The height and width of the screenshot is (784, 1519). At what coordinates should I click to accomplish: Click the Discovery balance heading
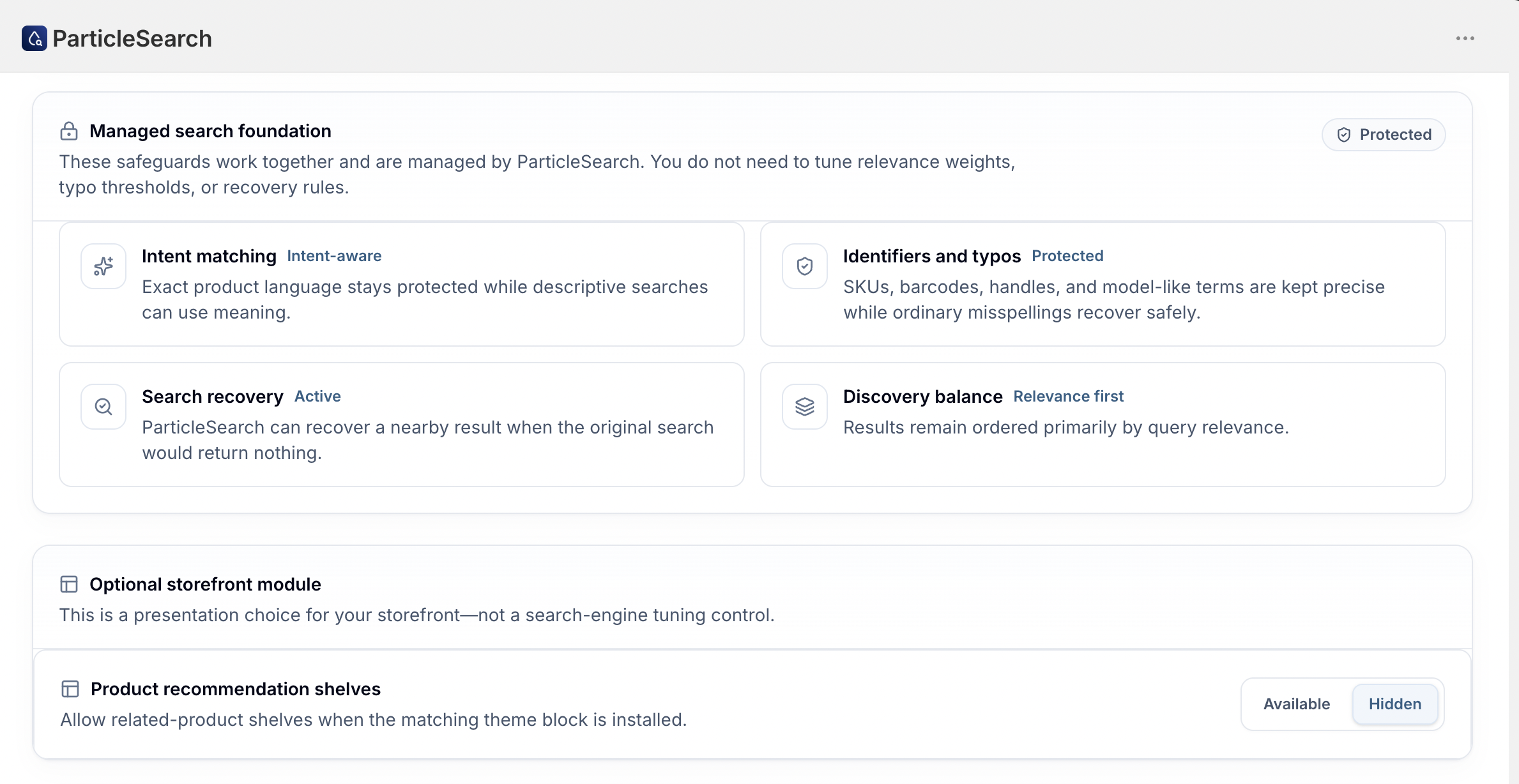[923, 396]
